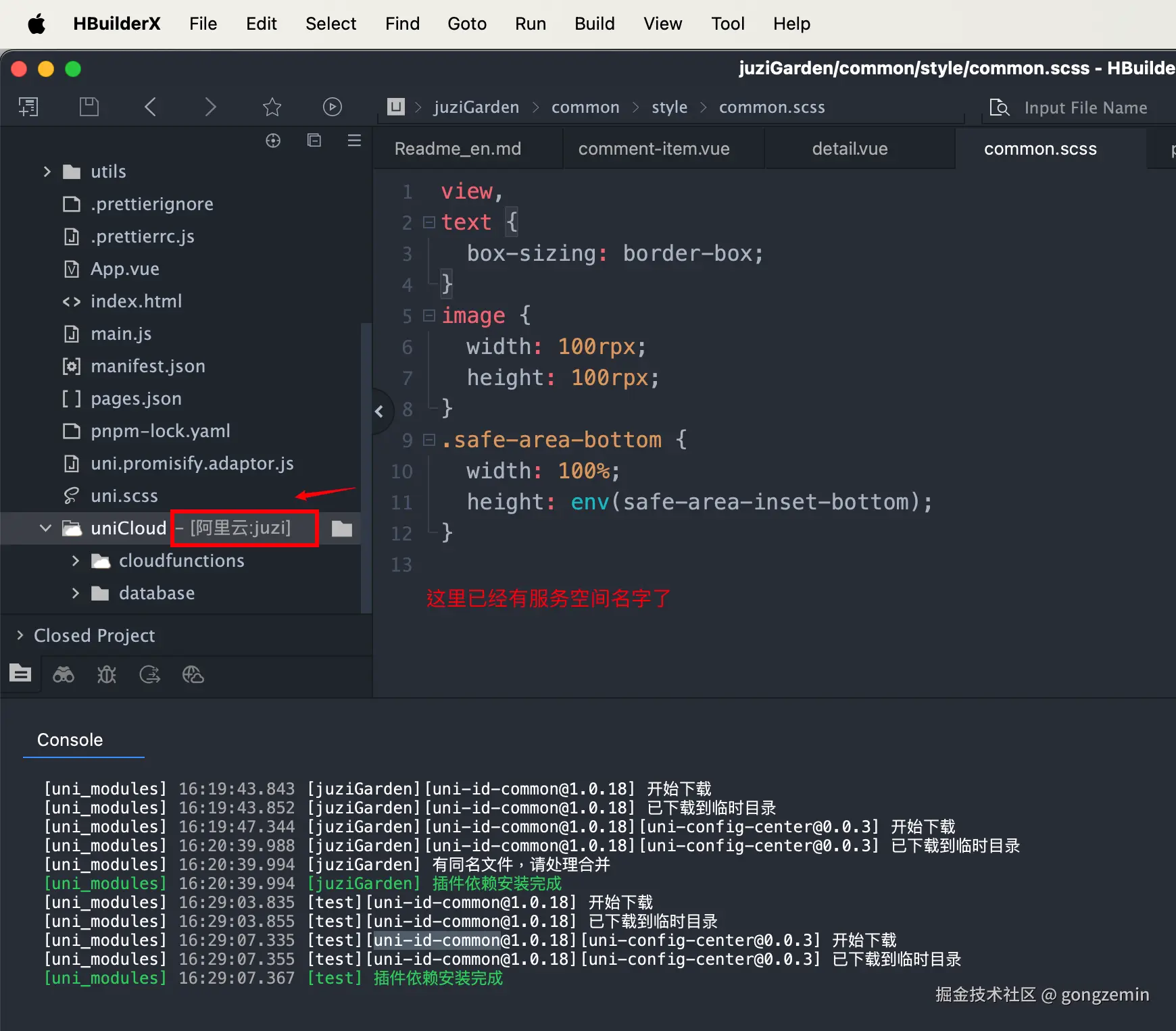Click the sync refresh icon in bottom bar
Image resolution: width=1176 pixels, height=1031 pixels.
(x=150, y=674)
